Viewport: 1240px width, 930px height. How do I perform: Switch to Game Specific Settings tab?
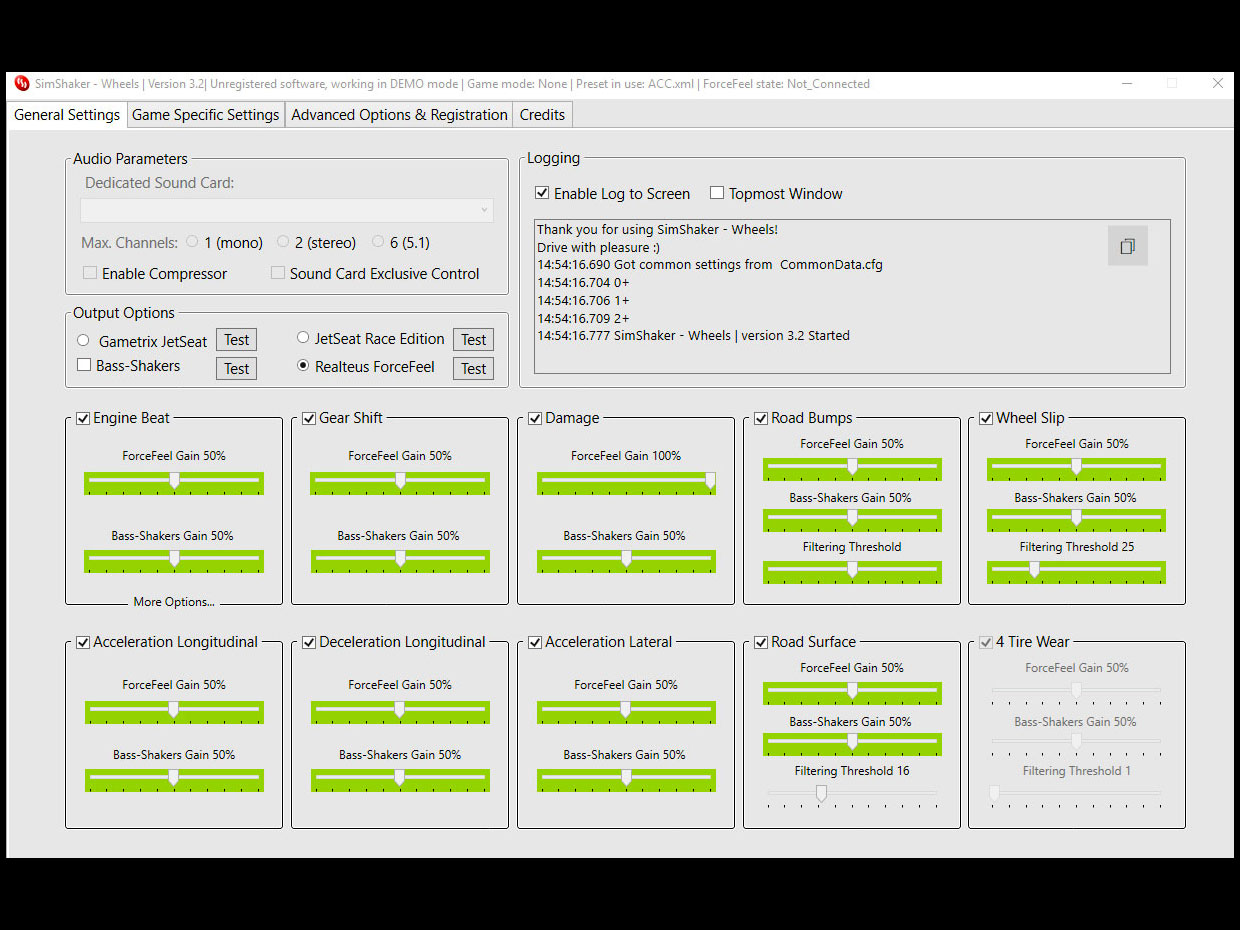click(x=205, y=115)
